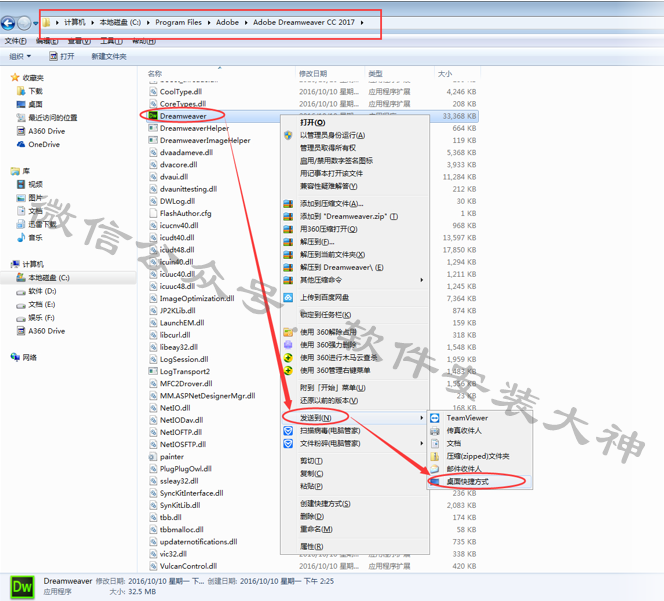Click the arrow after Adobe in address bar
664x601 pixels.
[246, 22]
